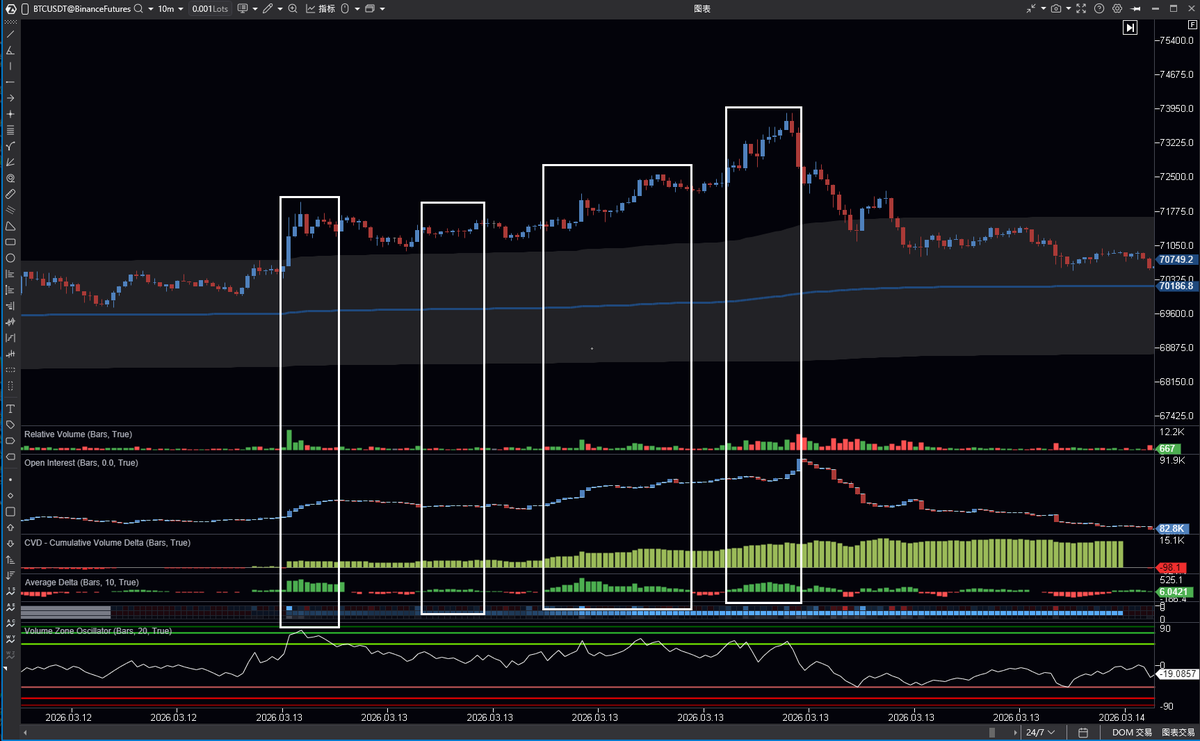Screen dimensions: 1200x741
Task: Click the 667 relative volume value label
Action: [x=1166, y=449]
